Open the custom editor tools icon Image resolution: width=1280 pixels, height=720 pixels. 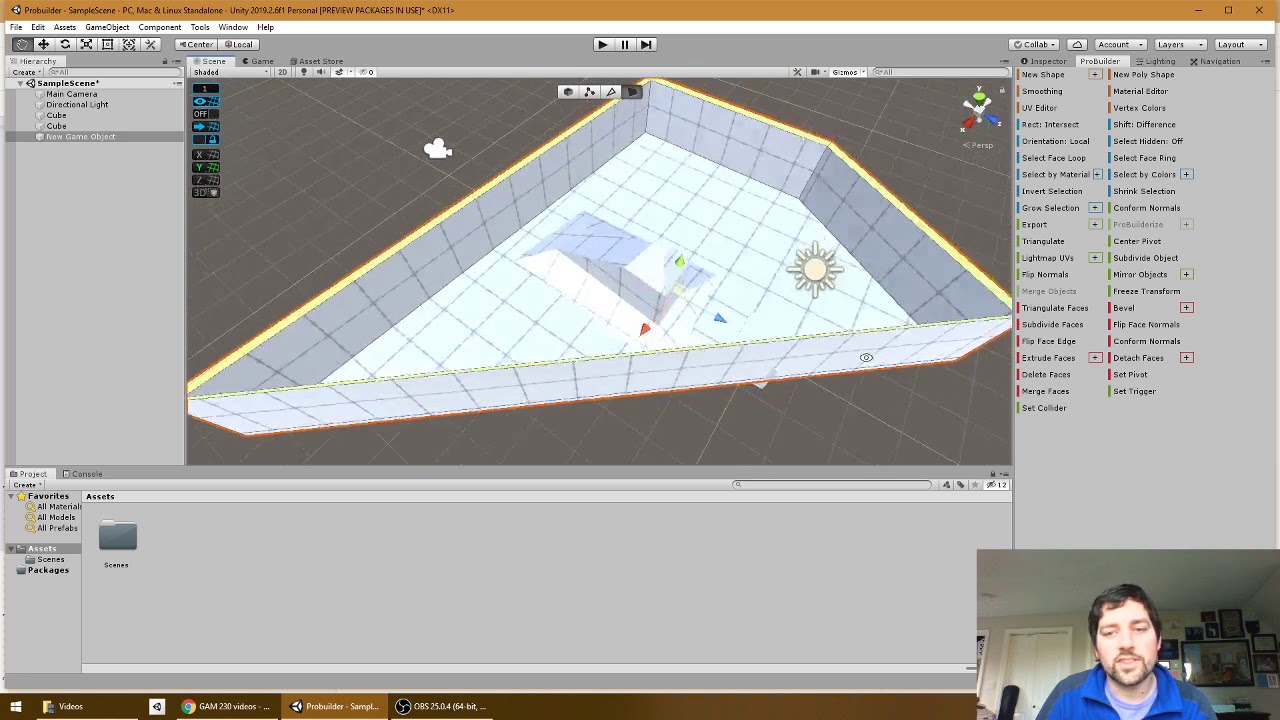(150, 44)
